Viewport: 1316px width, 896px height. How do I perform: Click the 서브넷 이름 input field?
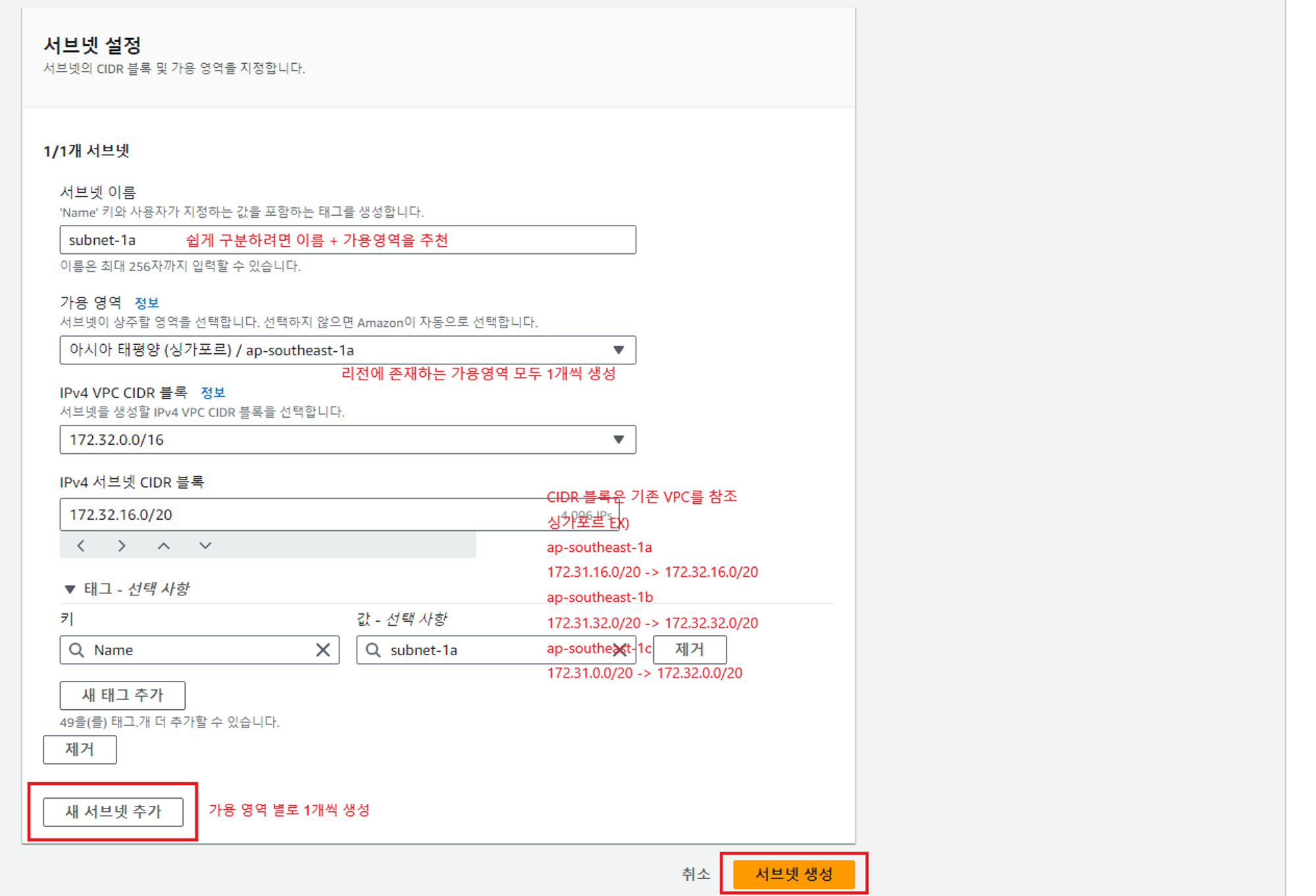[x=347, y=240]
